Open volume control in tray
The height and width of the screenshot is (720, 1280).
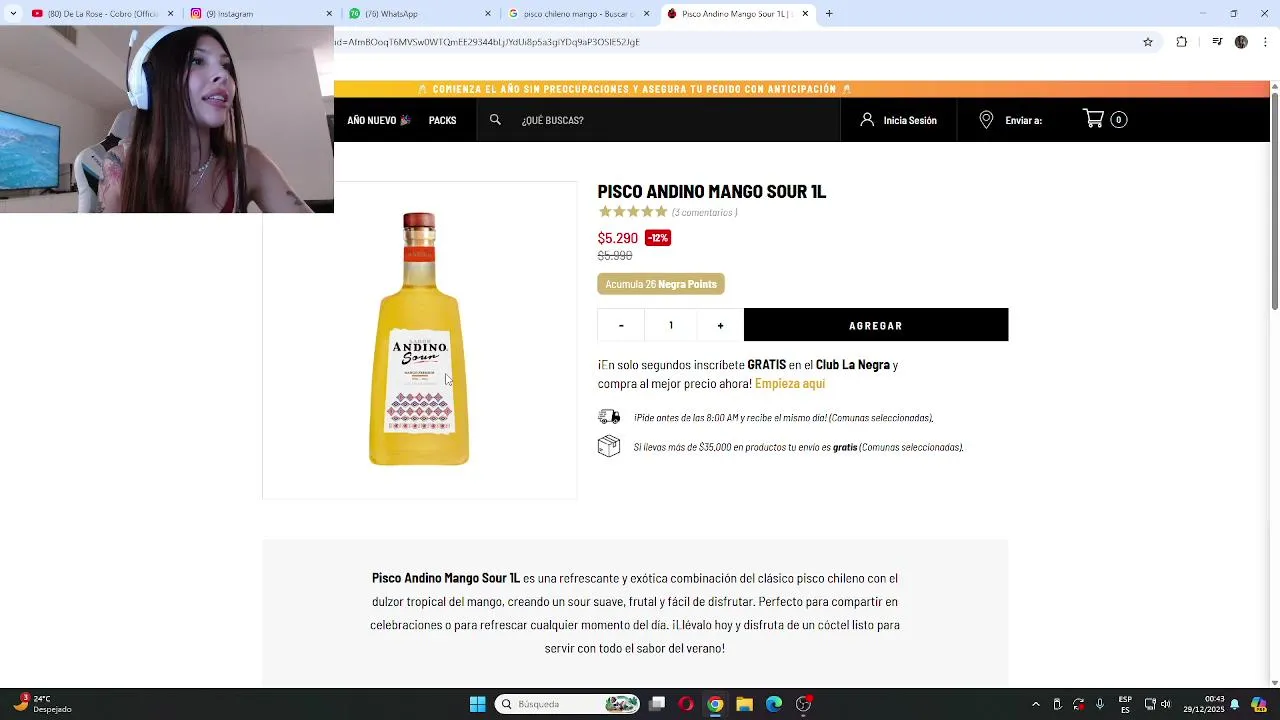tap(1165, 704)
